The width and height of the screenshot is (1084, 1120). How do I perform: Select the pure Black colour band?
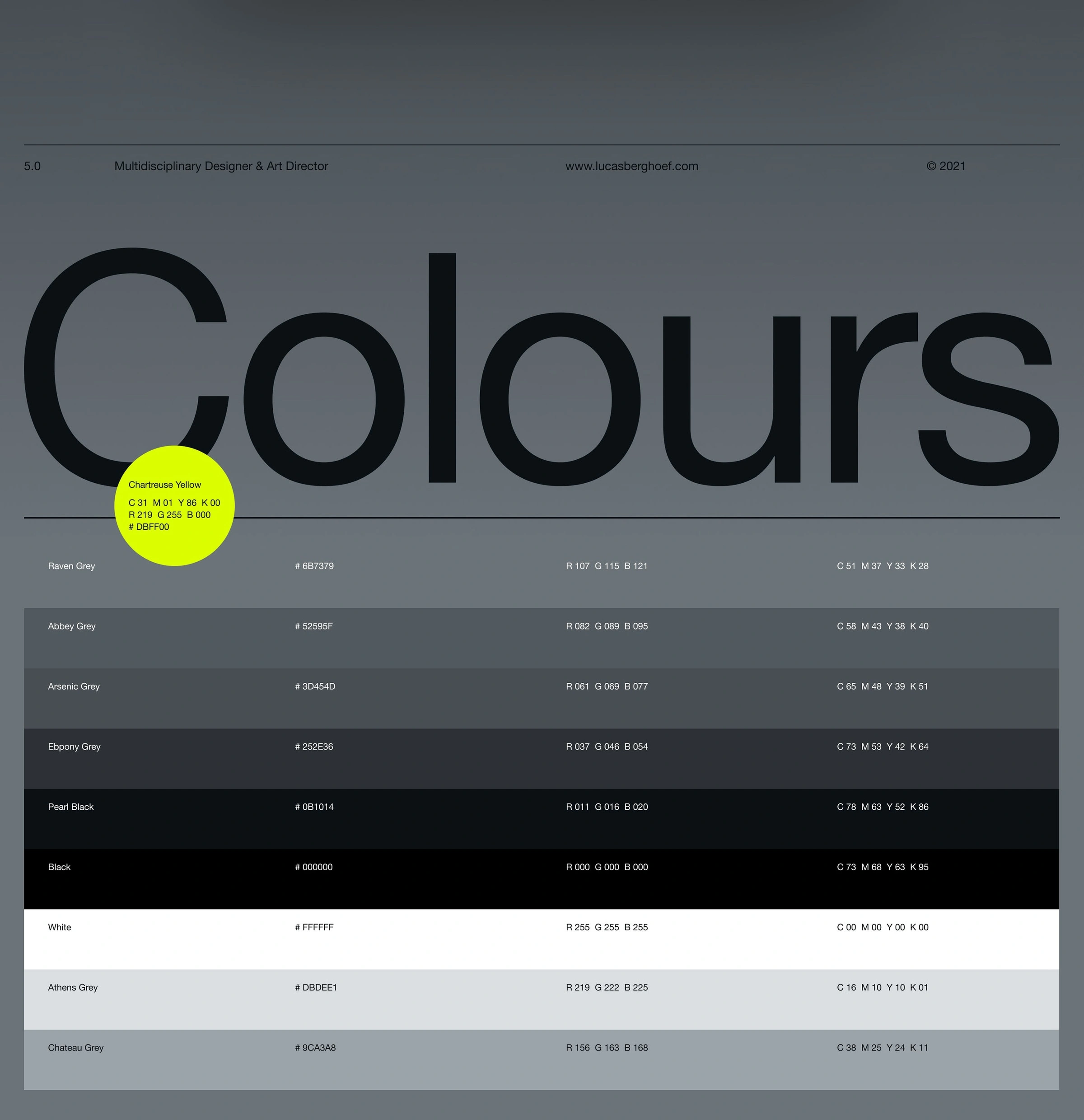click(60, 867)
